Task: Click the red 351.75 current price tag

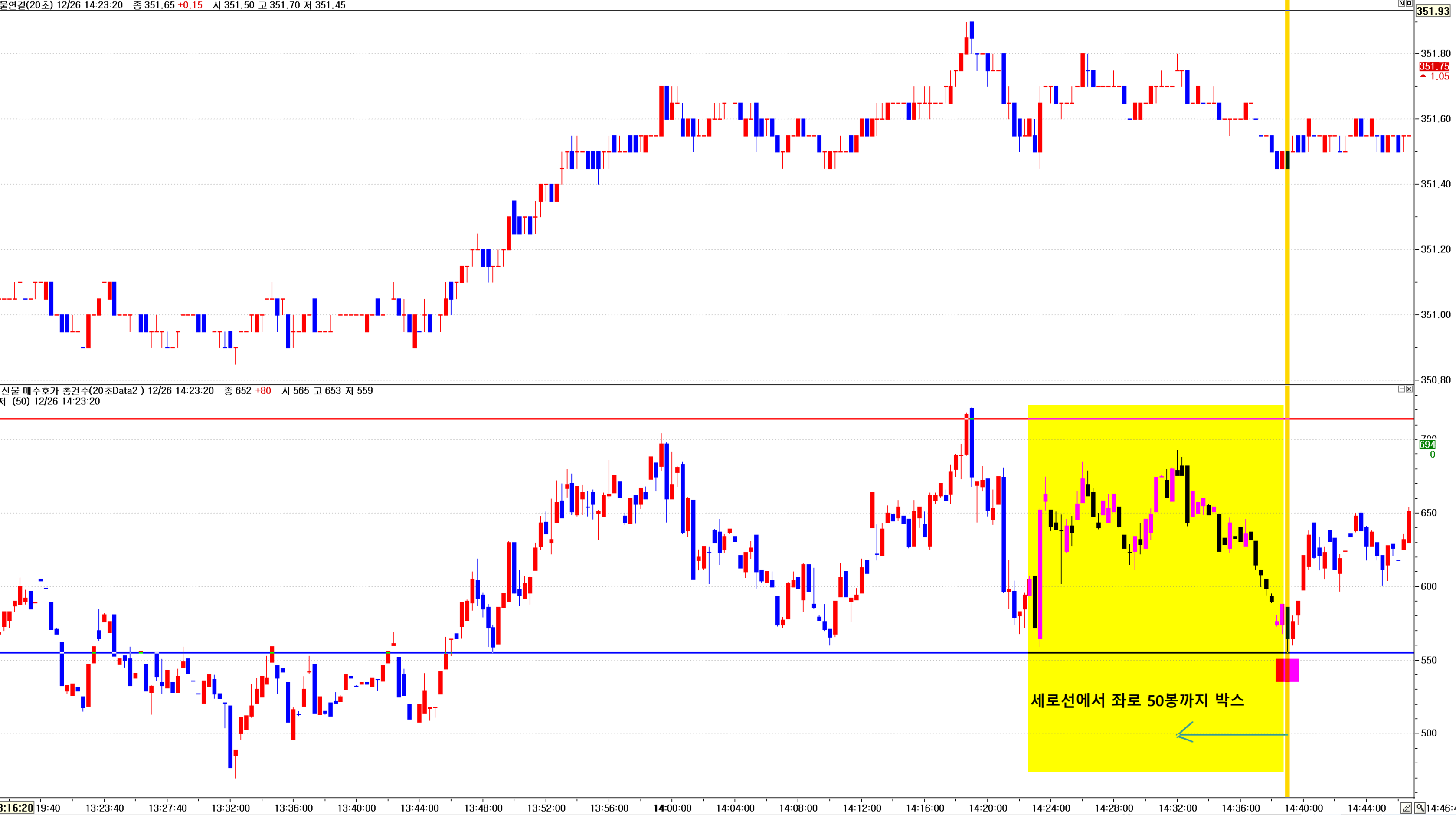Action: 1434,67
